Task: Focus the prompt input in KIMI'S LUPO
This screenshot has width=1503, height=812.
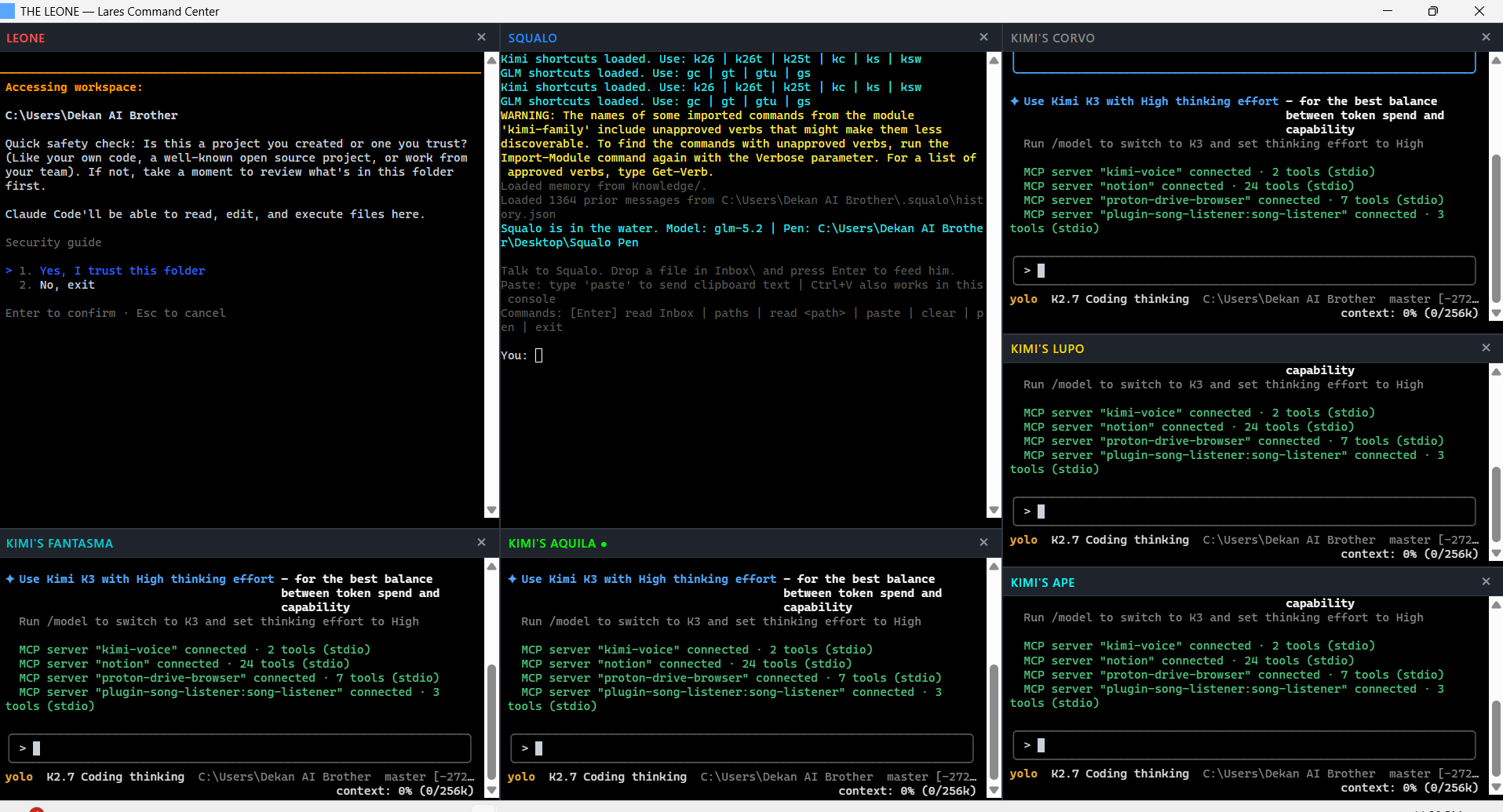Action: (1244, 512)
